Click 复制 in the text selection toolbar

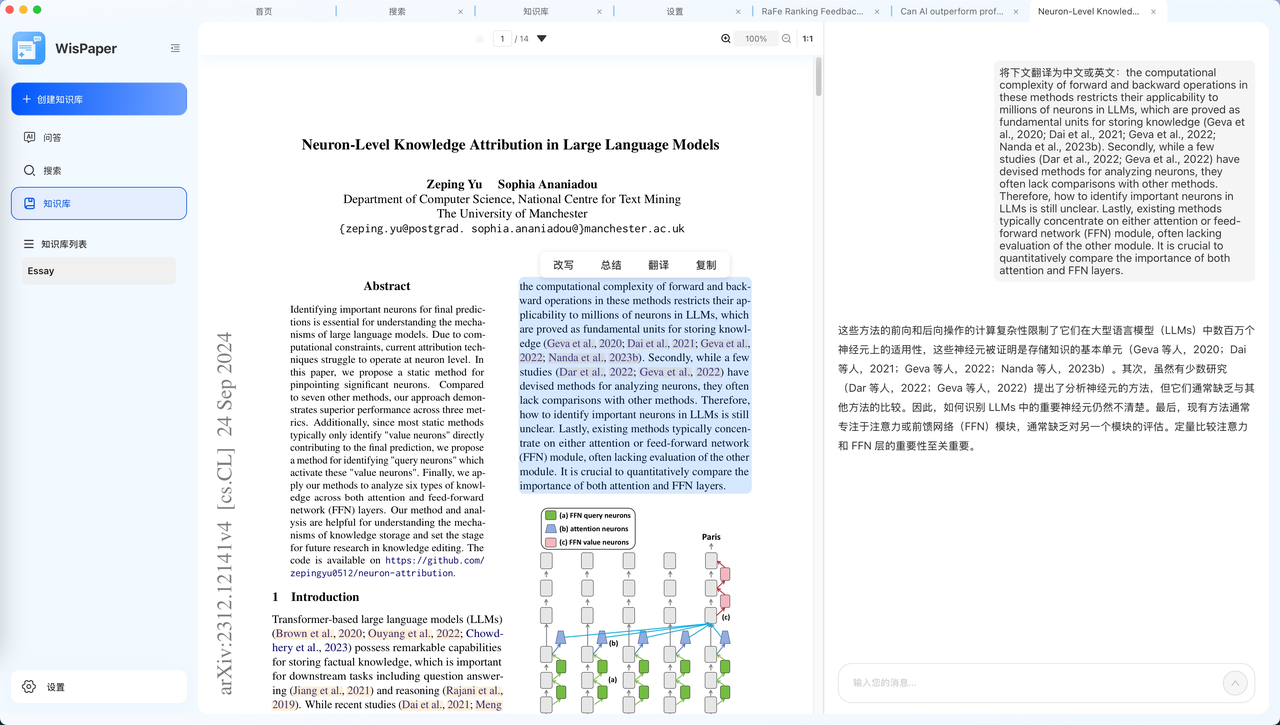click(706, 264)
